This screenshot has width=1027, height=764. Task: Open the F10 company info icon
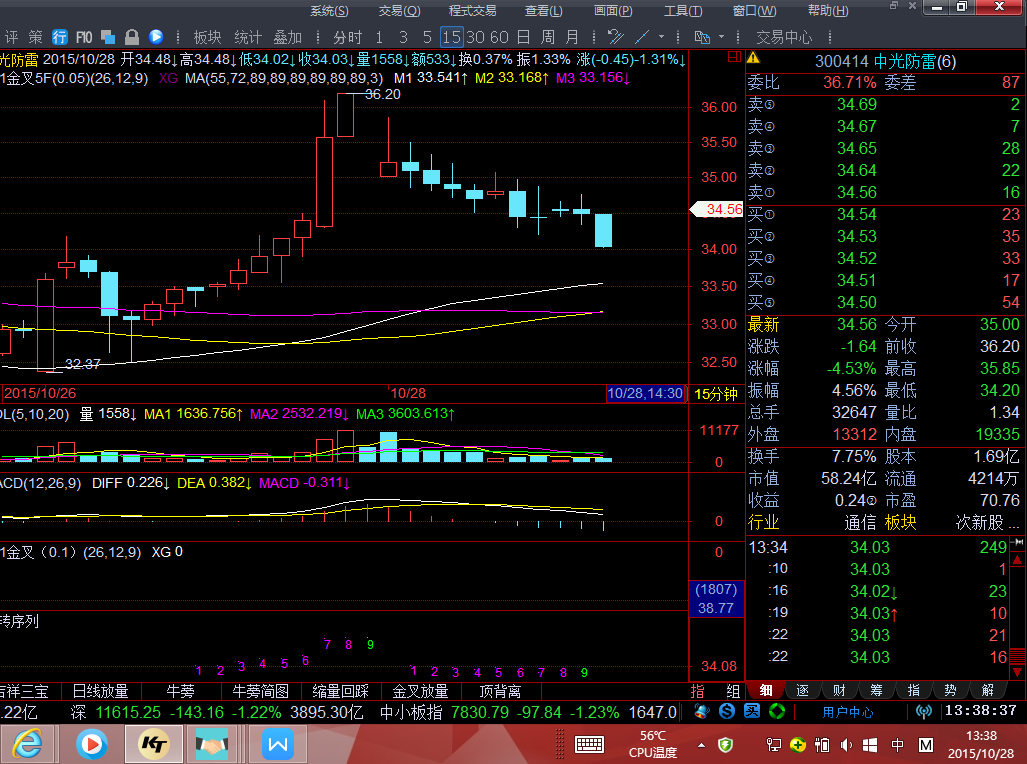84,37
